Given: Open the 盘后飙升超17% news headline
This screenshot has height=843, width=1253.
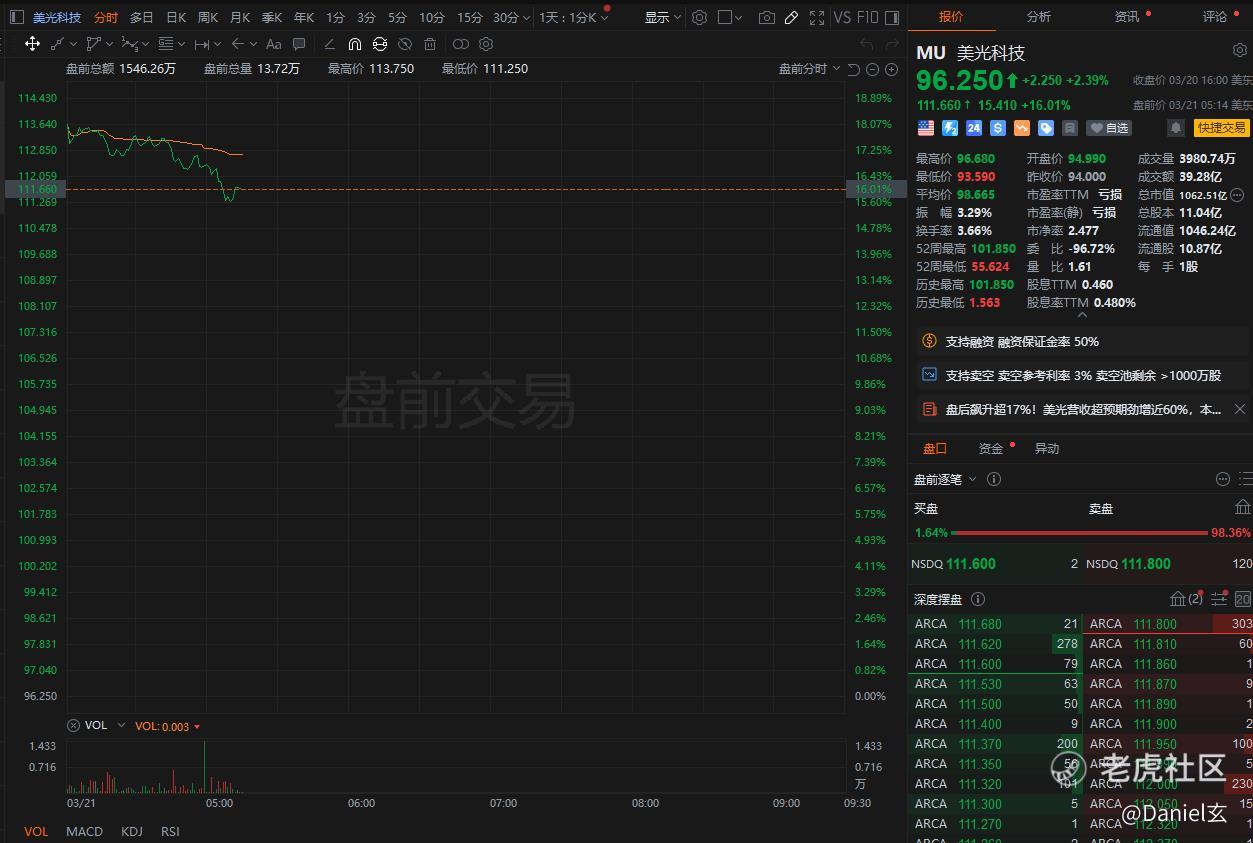Looking at the screenshot, I should pos(1083,409).
